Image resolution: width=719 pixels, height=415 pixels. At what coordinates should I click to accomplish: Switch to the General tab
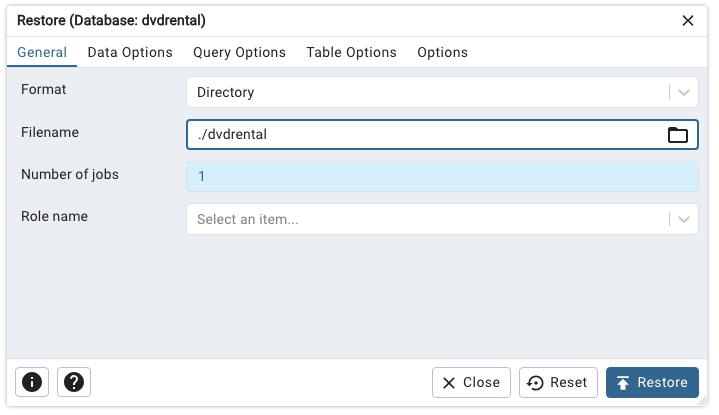42,52
